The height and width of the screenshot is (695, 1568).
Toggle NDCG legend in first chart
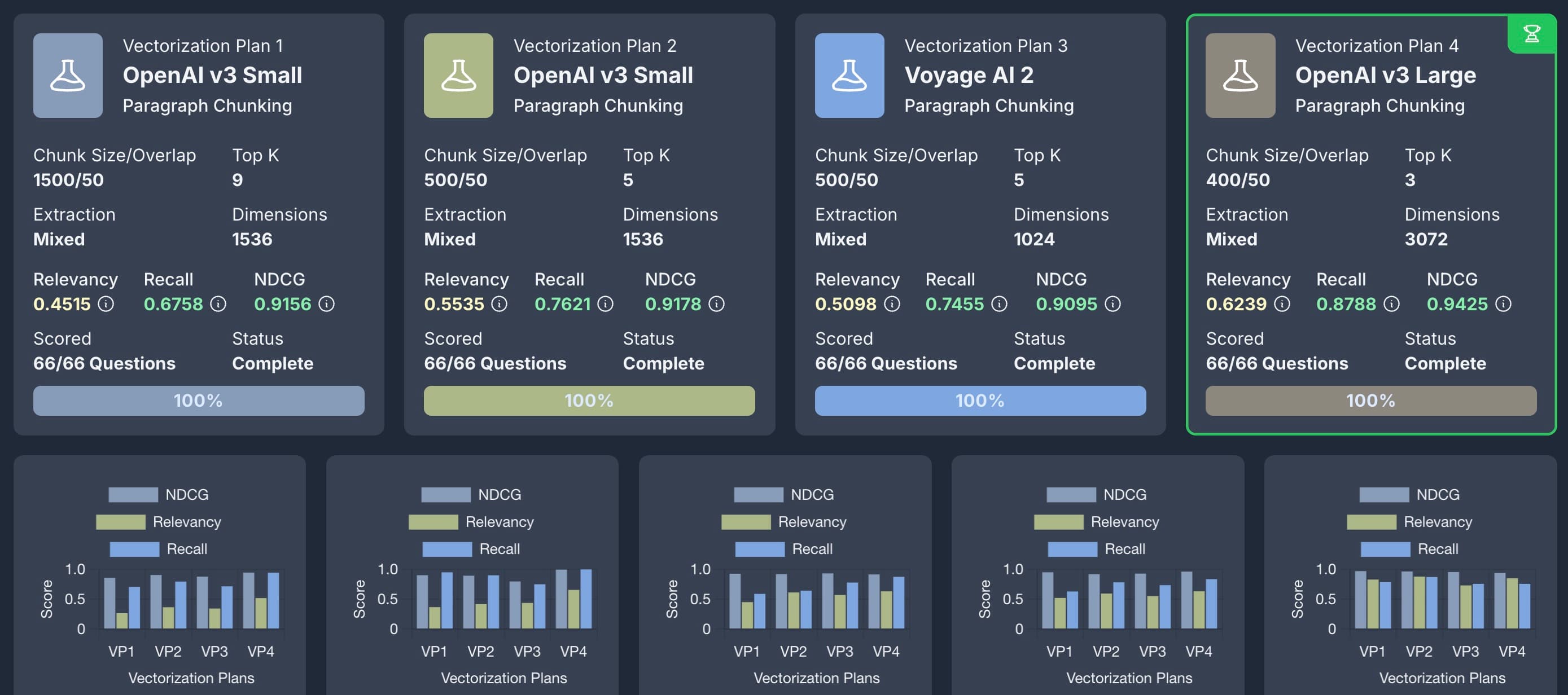click(x=158, y=495)
